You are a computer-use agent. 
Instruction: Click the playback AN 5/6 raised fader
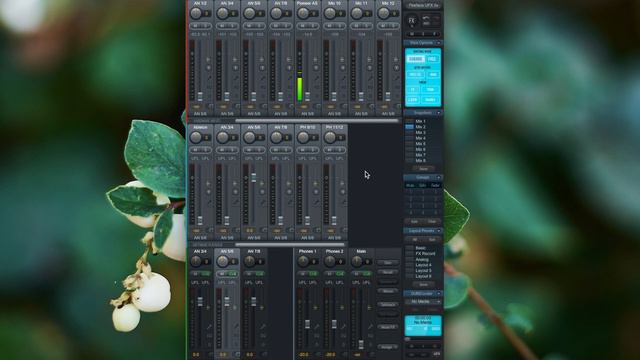253,177
